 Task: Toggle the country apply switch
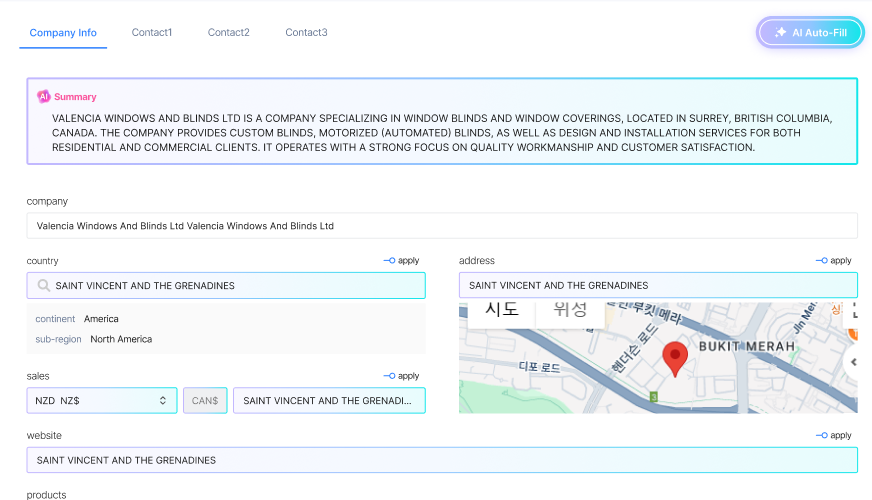pyautogui.click(x=390, y=261)
